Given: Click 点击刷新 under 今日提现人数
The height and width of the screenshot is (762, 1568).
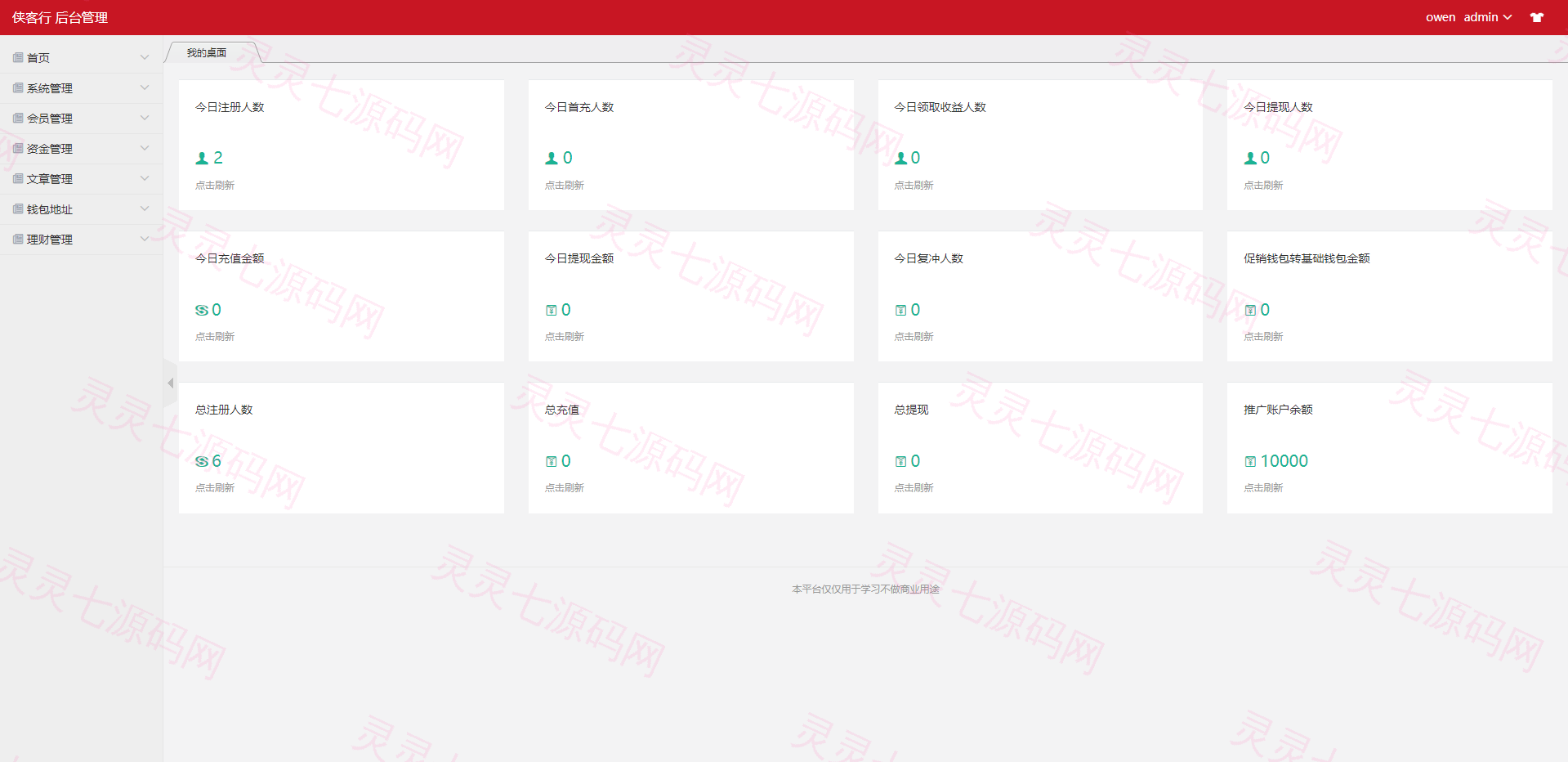Looking at the screenshot, I should click(1263, 186).
